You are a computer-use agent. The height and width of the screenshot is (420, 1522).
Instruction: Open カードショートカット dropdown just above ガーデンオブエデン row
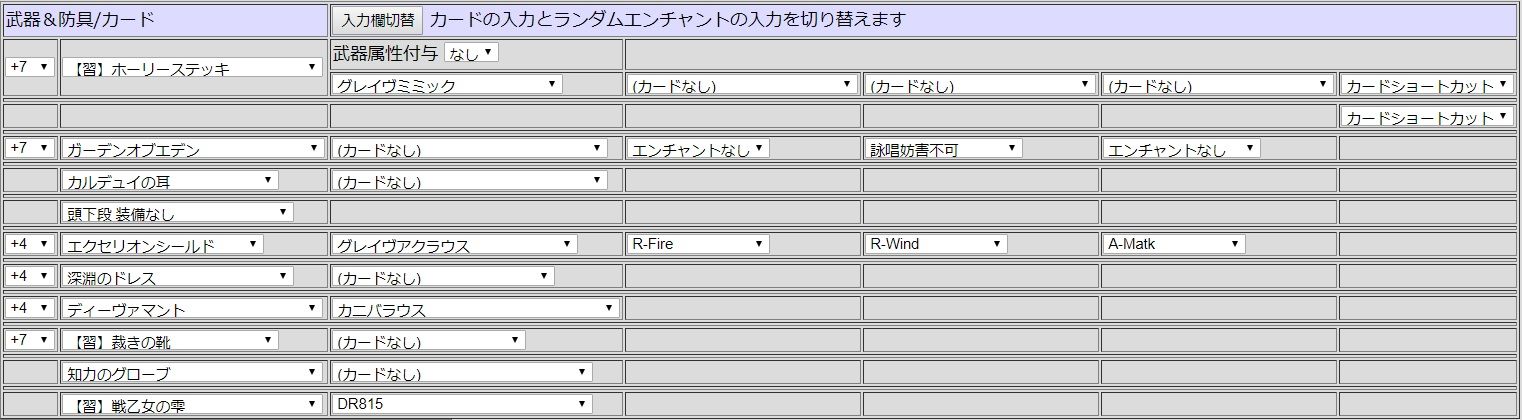pos(1427,117)
